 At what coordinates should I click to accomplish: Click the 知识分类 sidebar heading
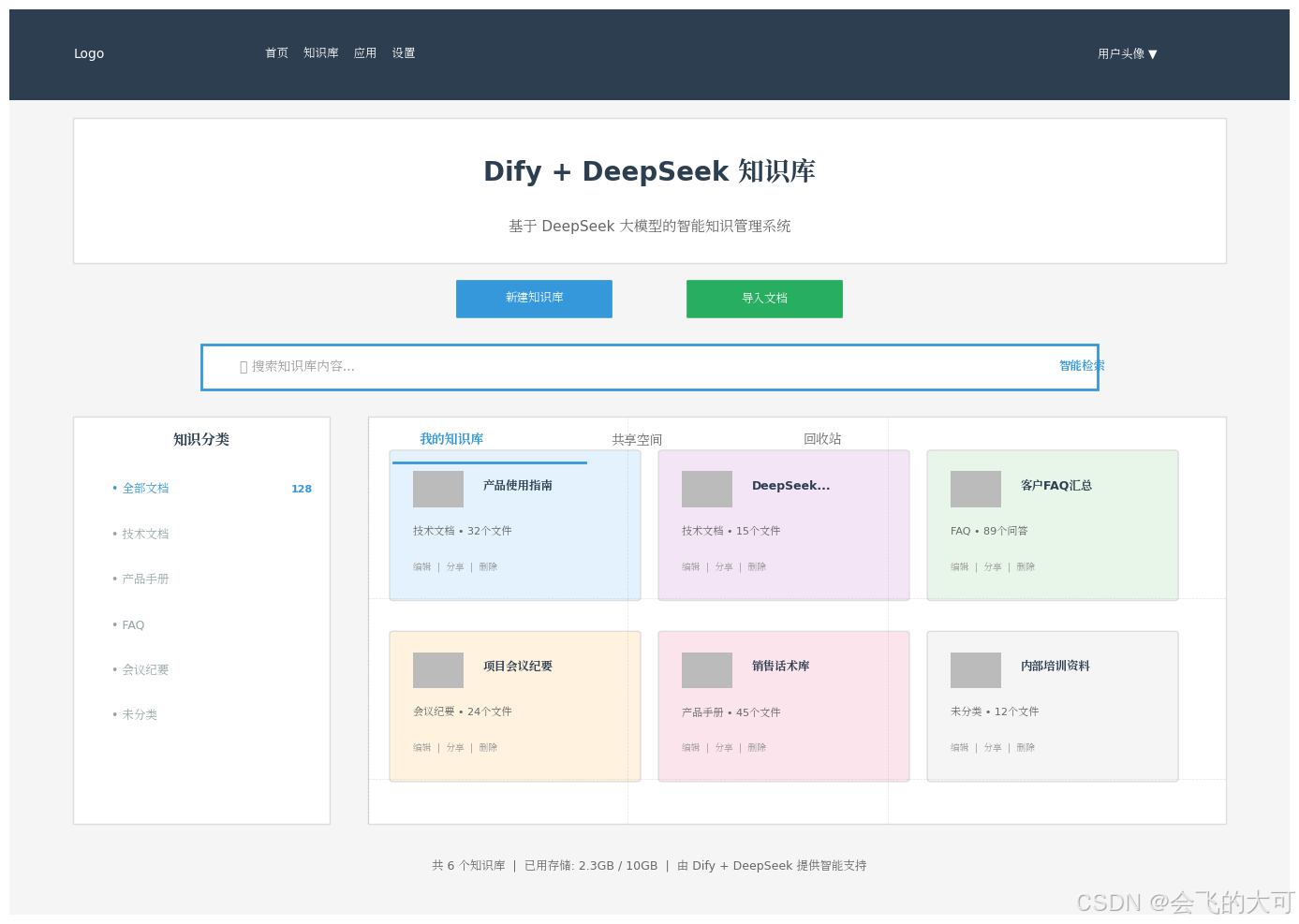201,440
